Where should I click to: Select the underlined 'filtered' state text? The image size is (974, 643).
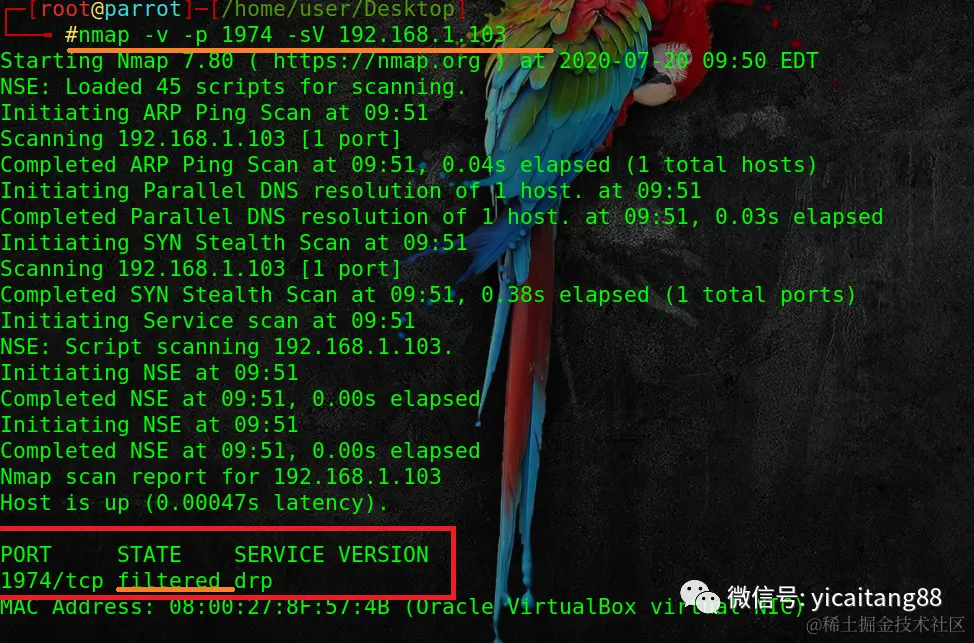pyautogui.click(x=169, y=581)
